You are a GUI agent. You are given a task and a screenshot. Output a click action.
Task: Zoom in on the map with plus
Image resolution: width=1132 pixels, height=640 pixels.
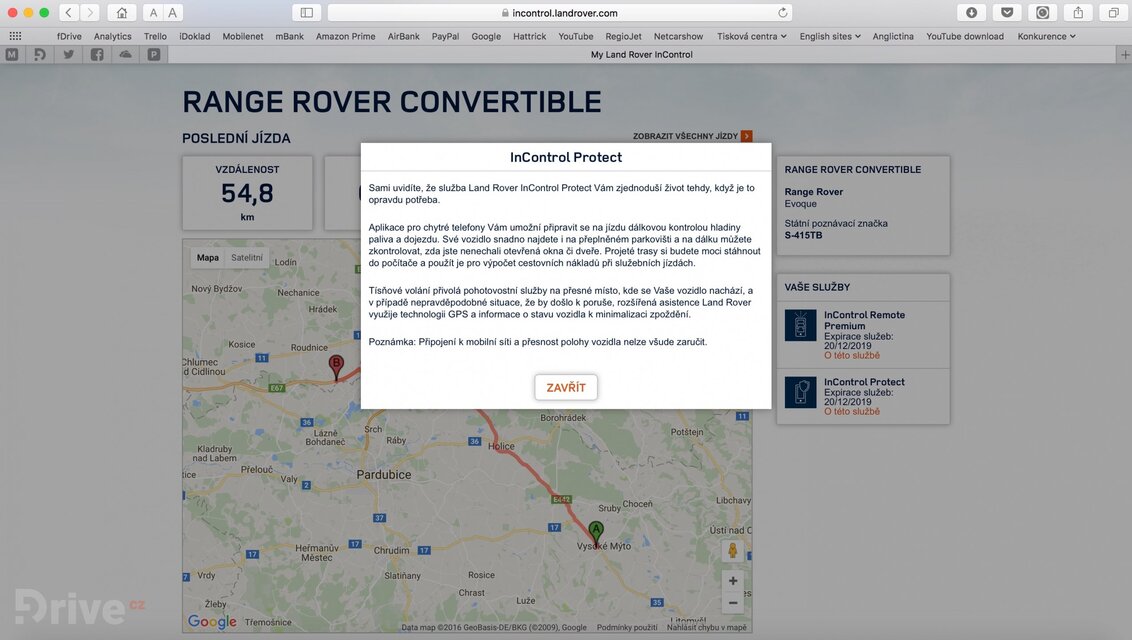point(733,581)
